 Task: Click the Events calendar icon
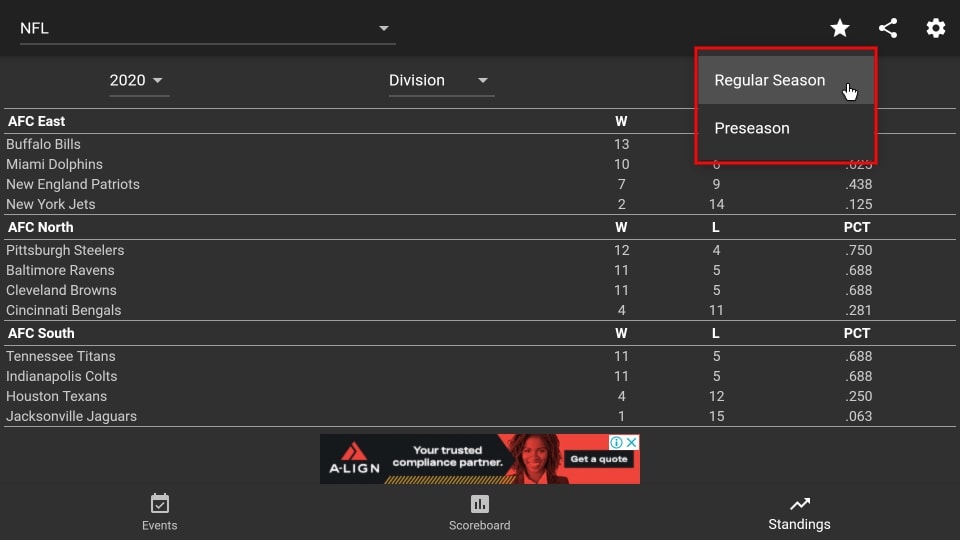pyautogui.click(x=160, y=503)
